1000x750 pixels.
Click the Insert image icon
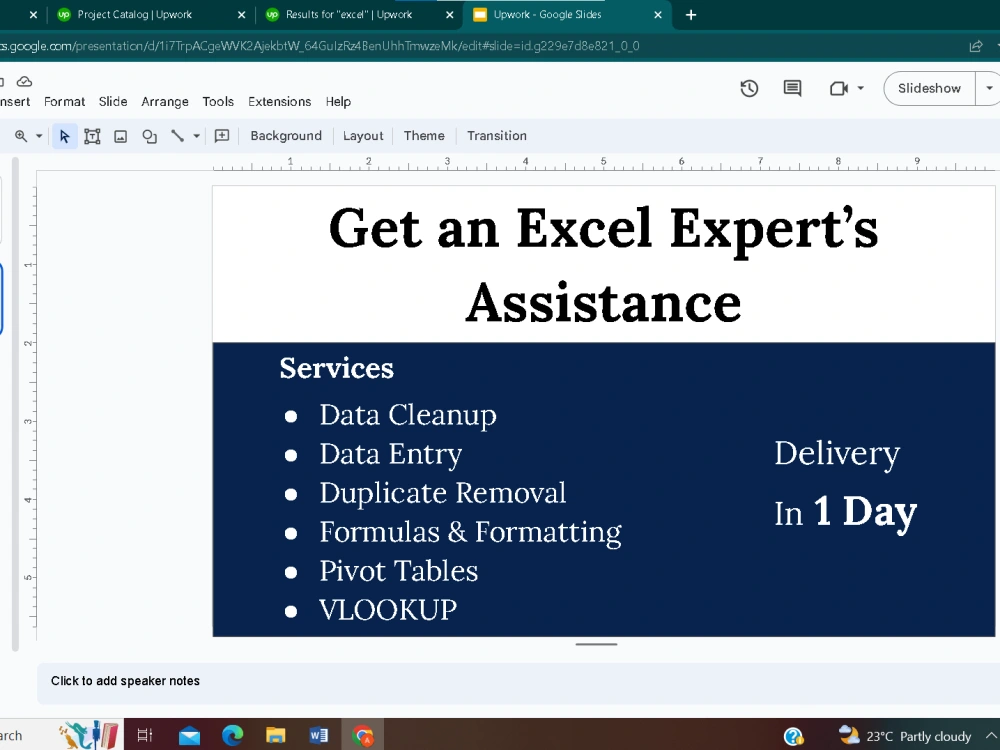[x=121, y=136]
